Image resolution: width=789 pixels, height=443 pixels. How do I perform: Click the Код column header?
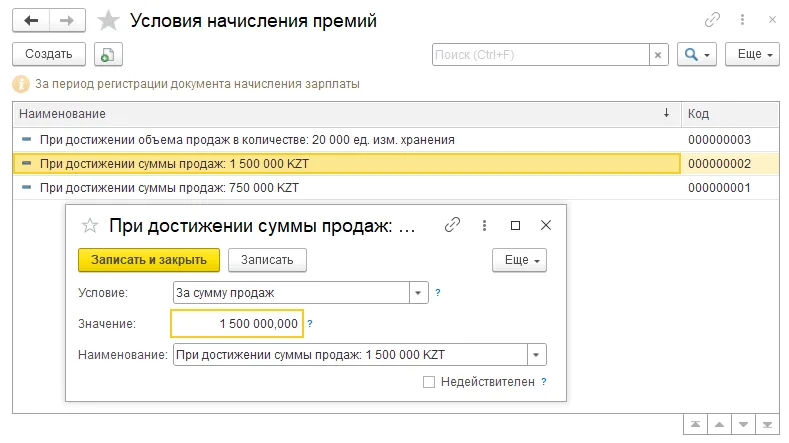(730, 114)
